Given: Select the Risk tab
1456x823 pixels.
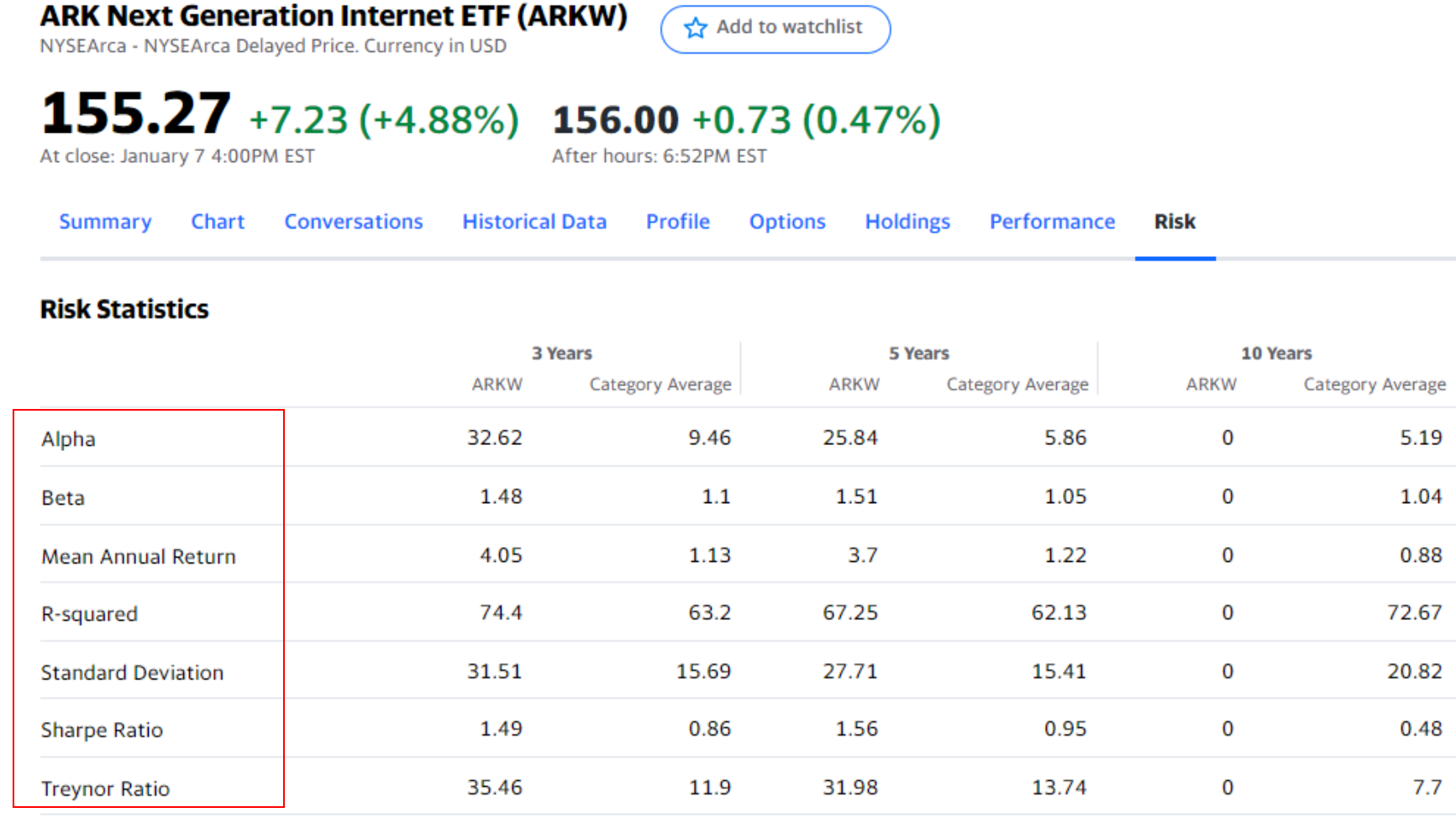Looking at the screenshot, I should pyautogui.click(x=1175, y=222).
